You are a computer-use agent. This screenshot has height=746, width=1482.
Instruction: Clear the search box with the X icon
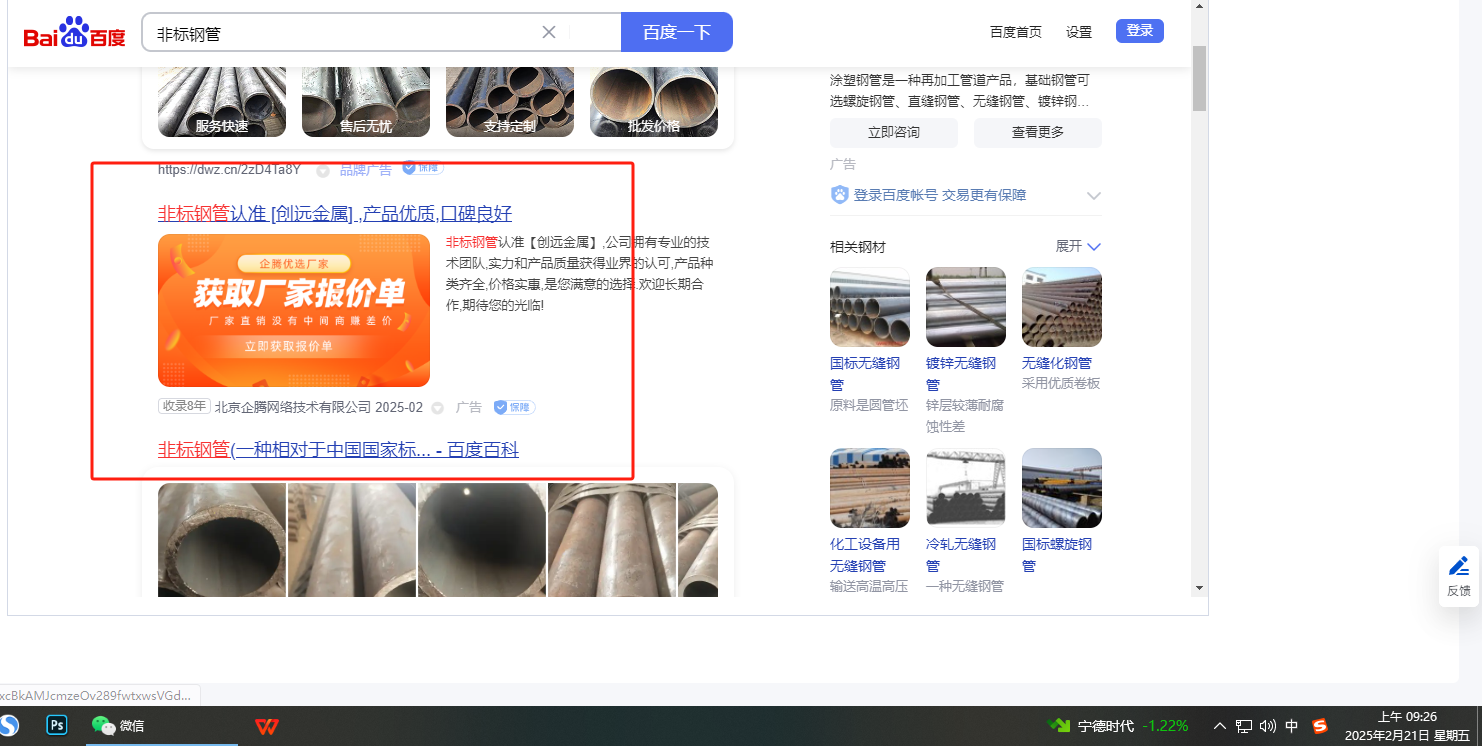click(549, 32)
